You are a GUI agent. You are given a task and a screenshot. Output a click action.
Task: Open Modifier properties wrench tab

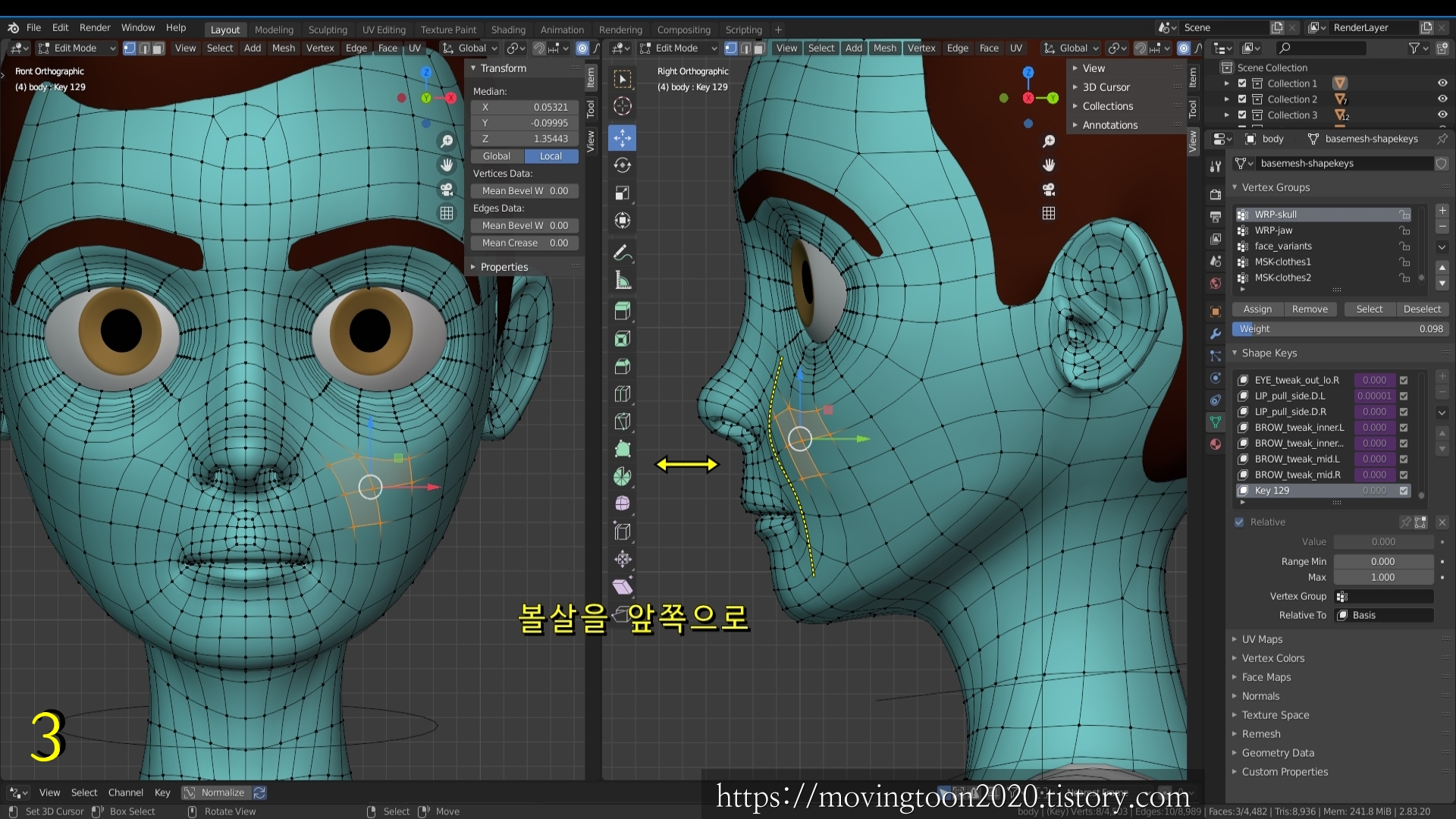click(1216, 334)
